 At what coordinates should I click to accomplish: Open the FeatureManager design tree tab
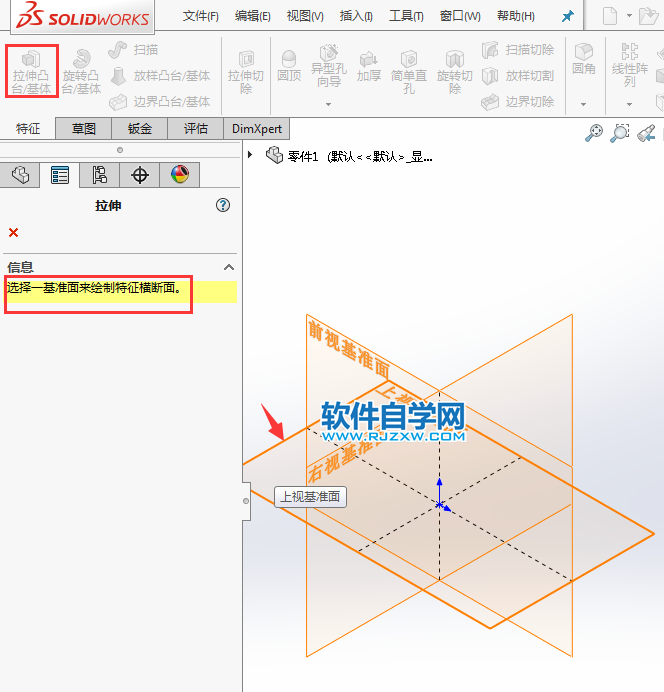point(20,175)
